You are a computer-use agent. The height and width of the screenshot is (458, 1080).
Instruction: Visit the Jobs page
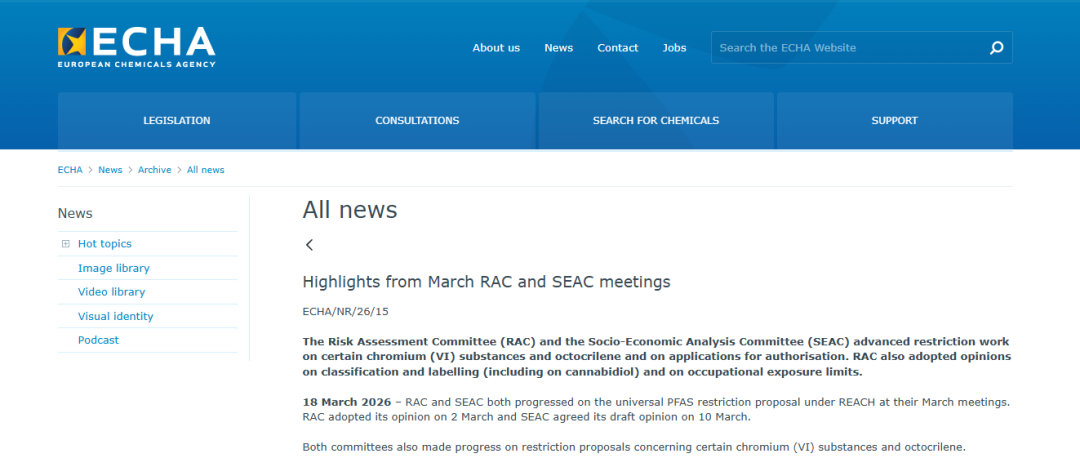[674, 48]
